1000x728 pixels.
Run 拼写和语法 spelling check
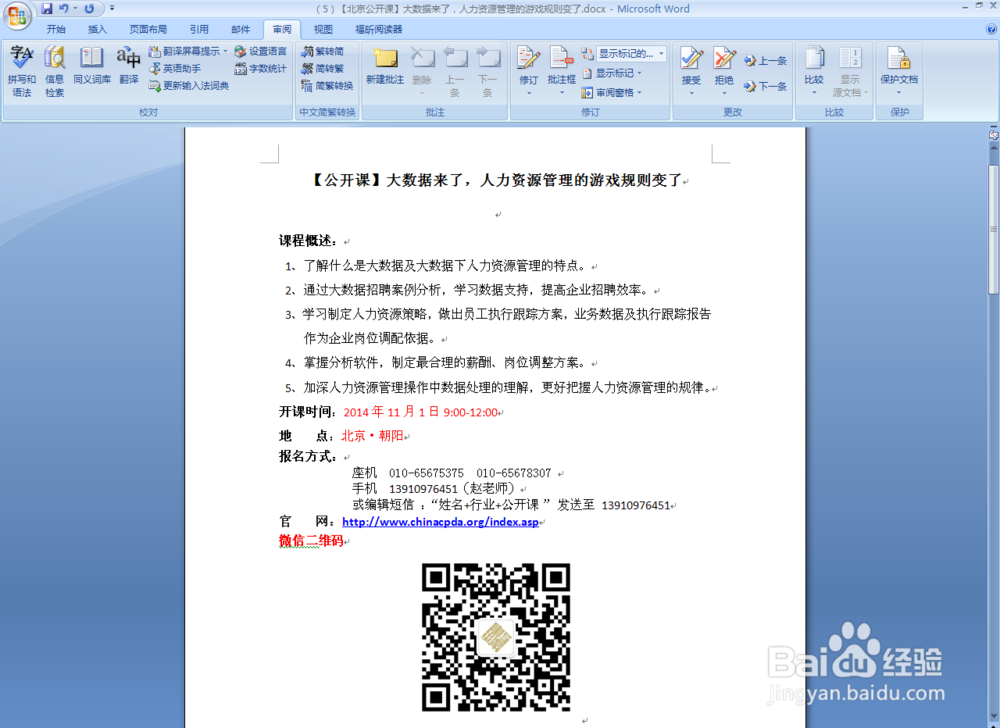pos(22,71)
